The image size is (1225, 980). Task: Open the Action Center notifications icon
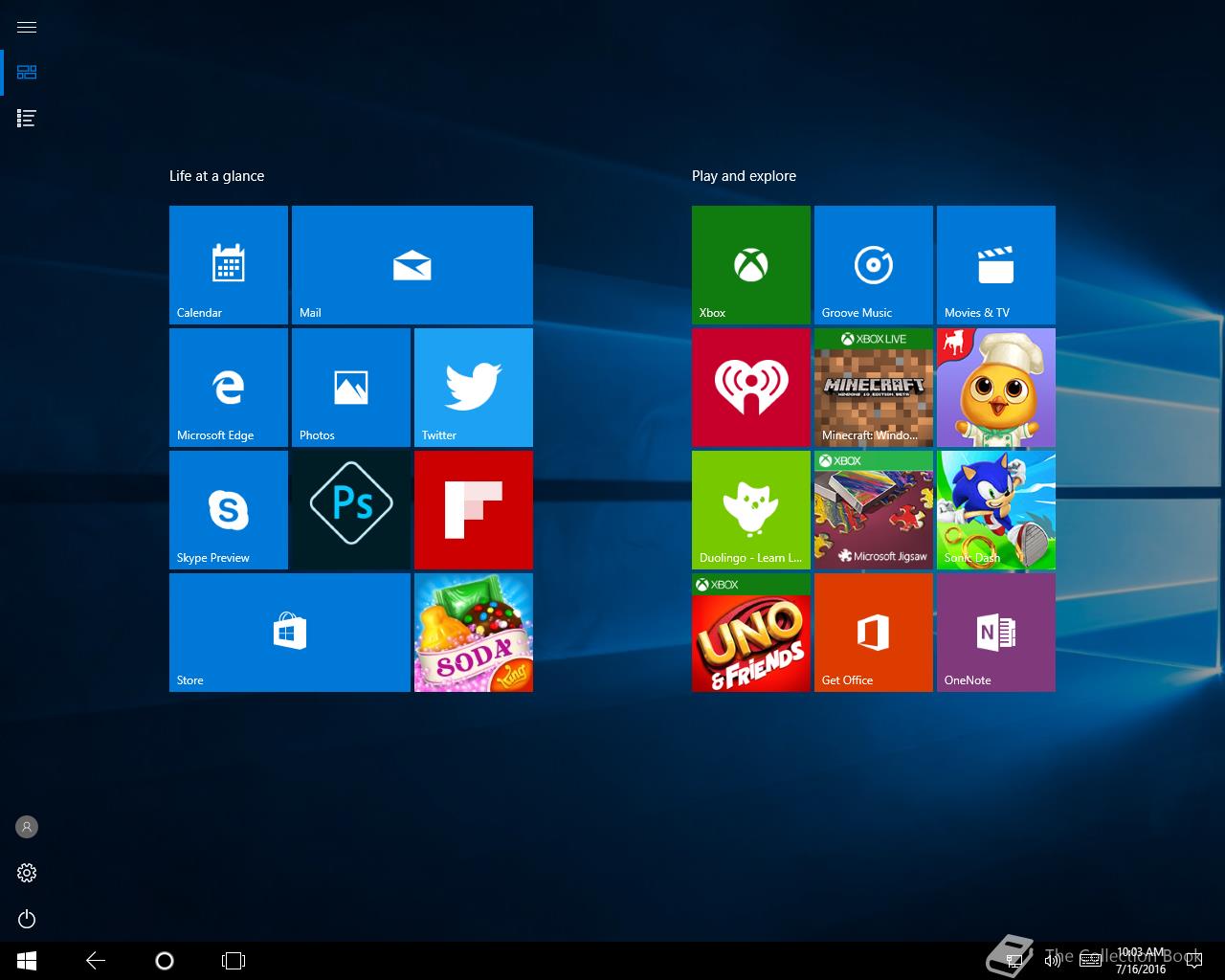[x=1196, y=961]
